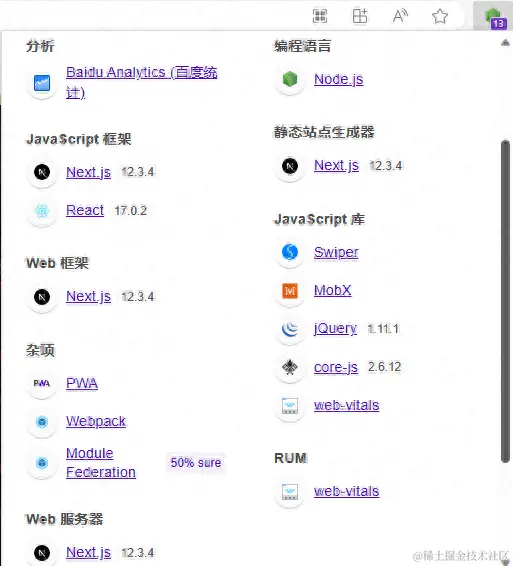Screen dimensions: 513x566
Task: Click core-js version 2.6.12 text
Action: [x=385, y=367]
